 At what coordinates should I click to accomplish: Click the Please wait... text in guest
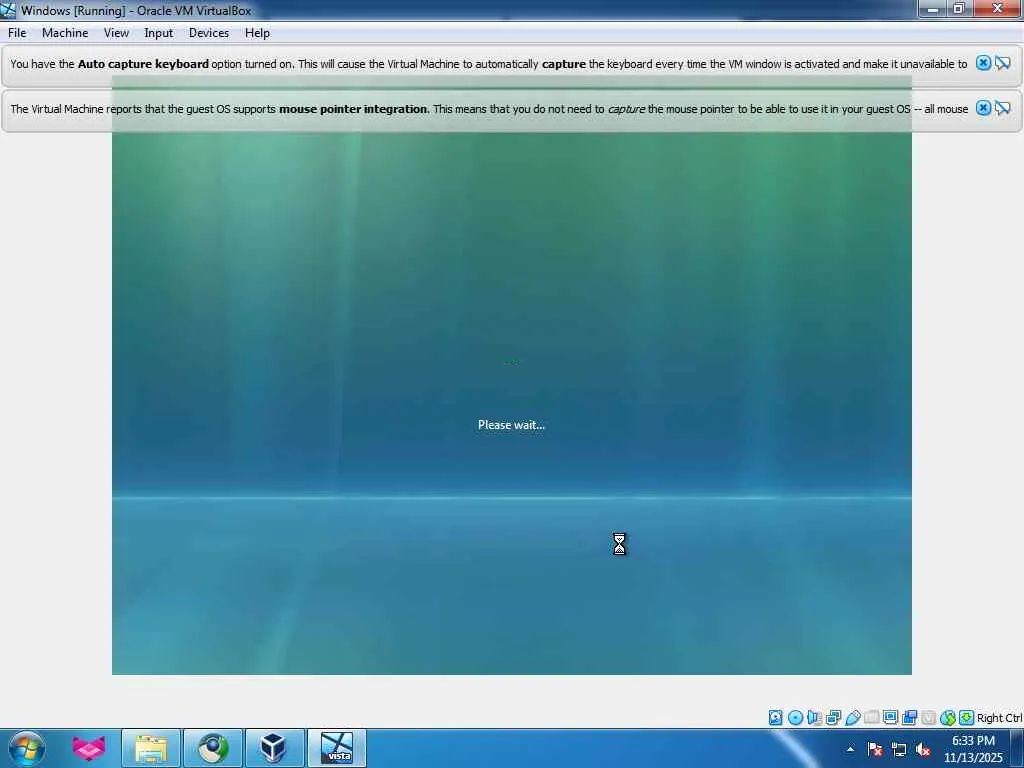click(511, 424)
